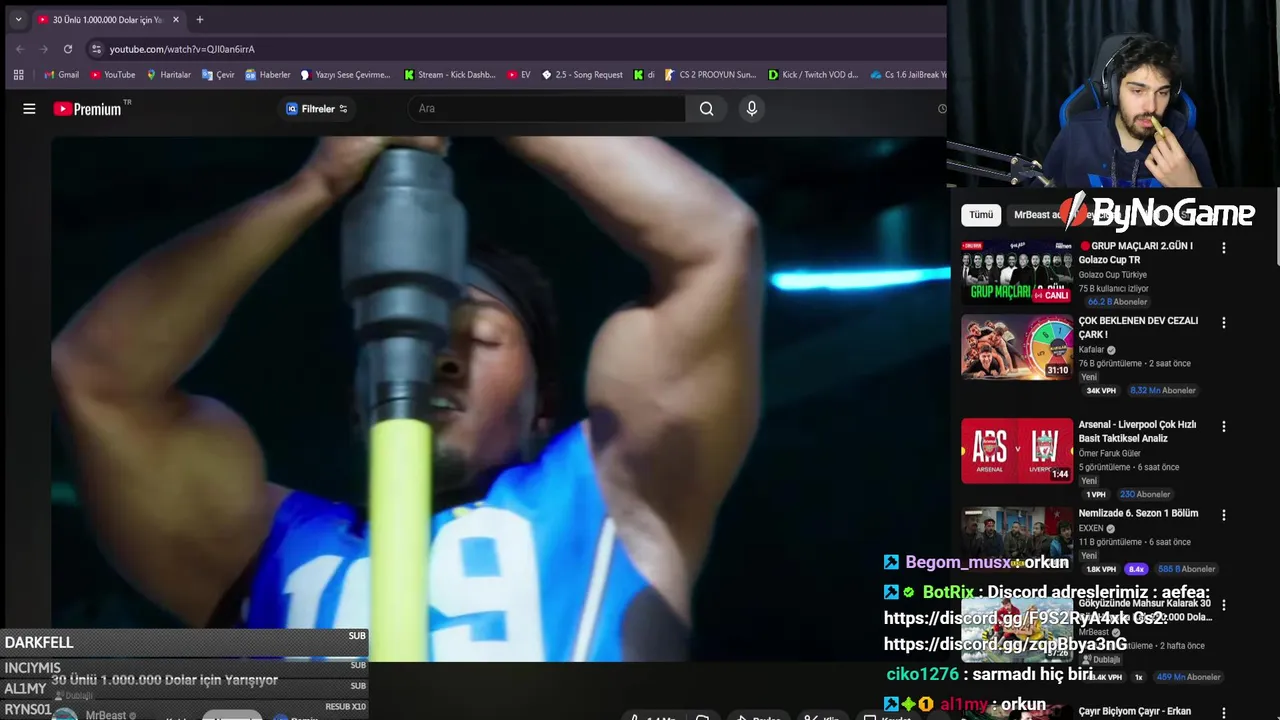Start voice search with microphone icon

(752, 108)
